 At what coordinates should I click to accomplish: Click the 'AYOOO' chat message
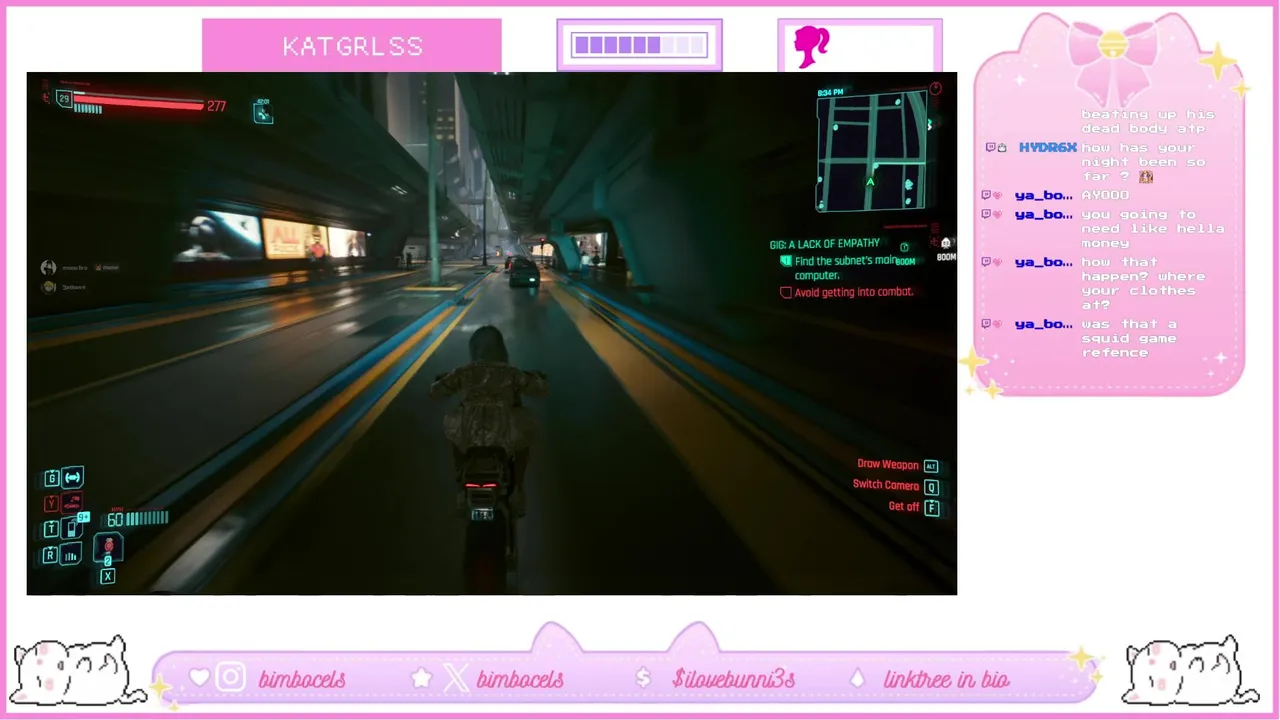(x=1105, y=195)
